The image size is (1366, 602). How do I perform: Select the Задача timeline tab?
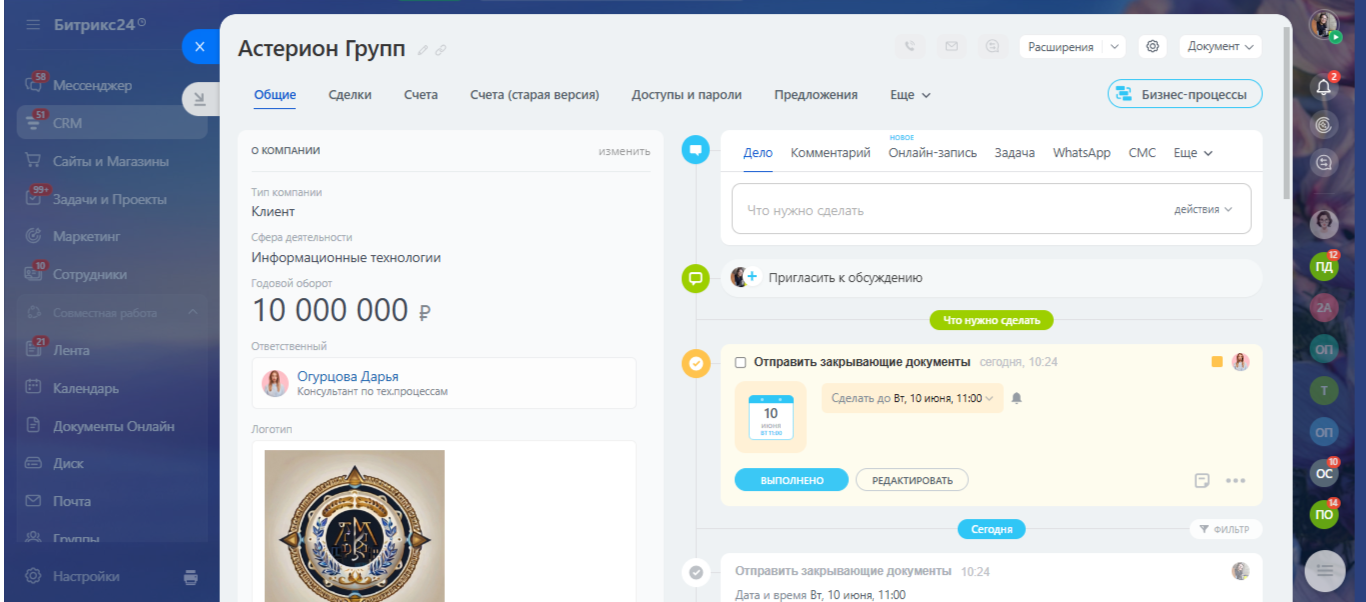coord(1015,153)
